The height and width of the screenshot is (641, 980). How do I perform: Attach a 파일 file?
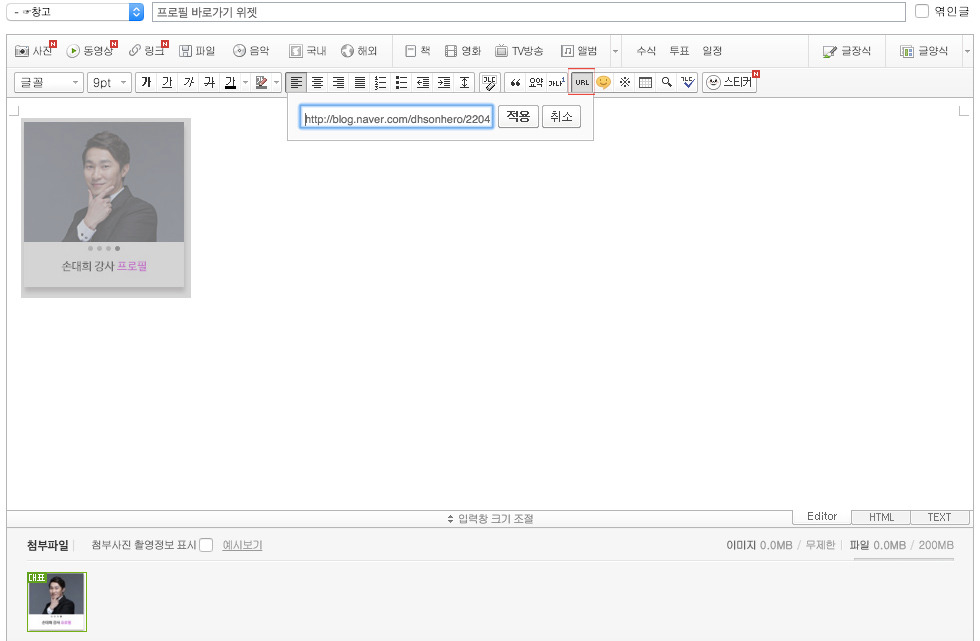pyautogui.click(x=197, y=51)
